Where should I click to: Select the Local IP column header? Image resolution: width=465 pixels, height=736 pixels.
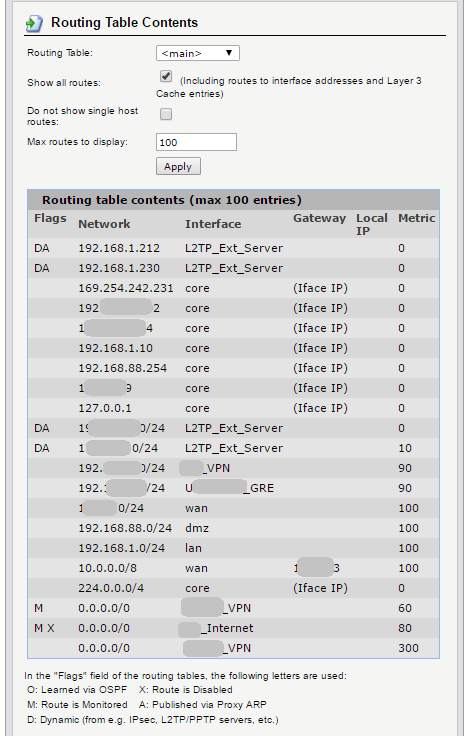372,224
